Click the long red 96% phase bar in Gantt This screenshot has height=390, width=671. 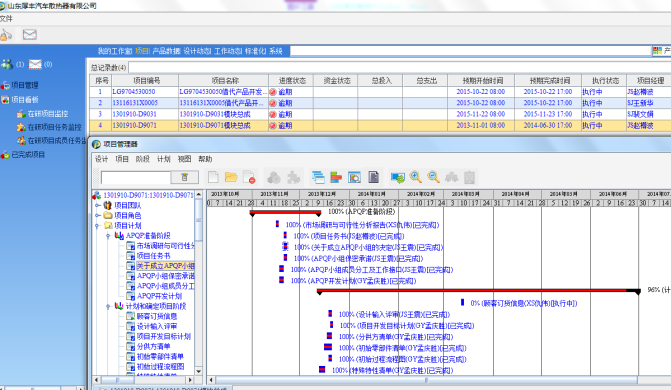click(478, 291)
